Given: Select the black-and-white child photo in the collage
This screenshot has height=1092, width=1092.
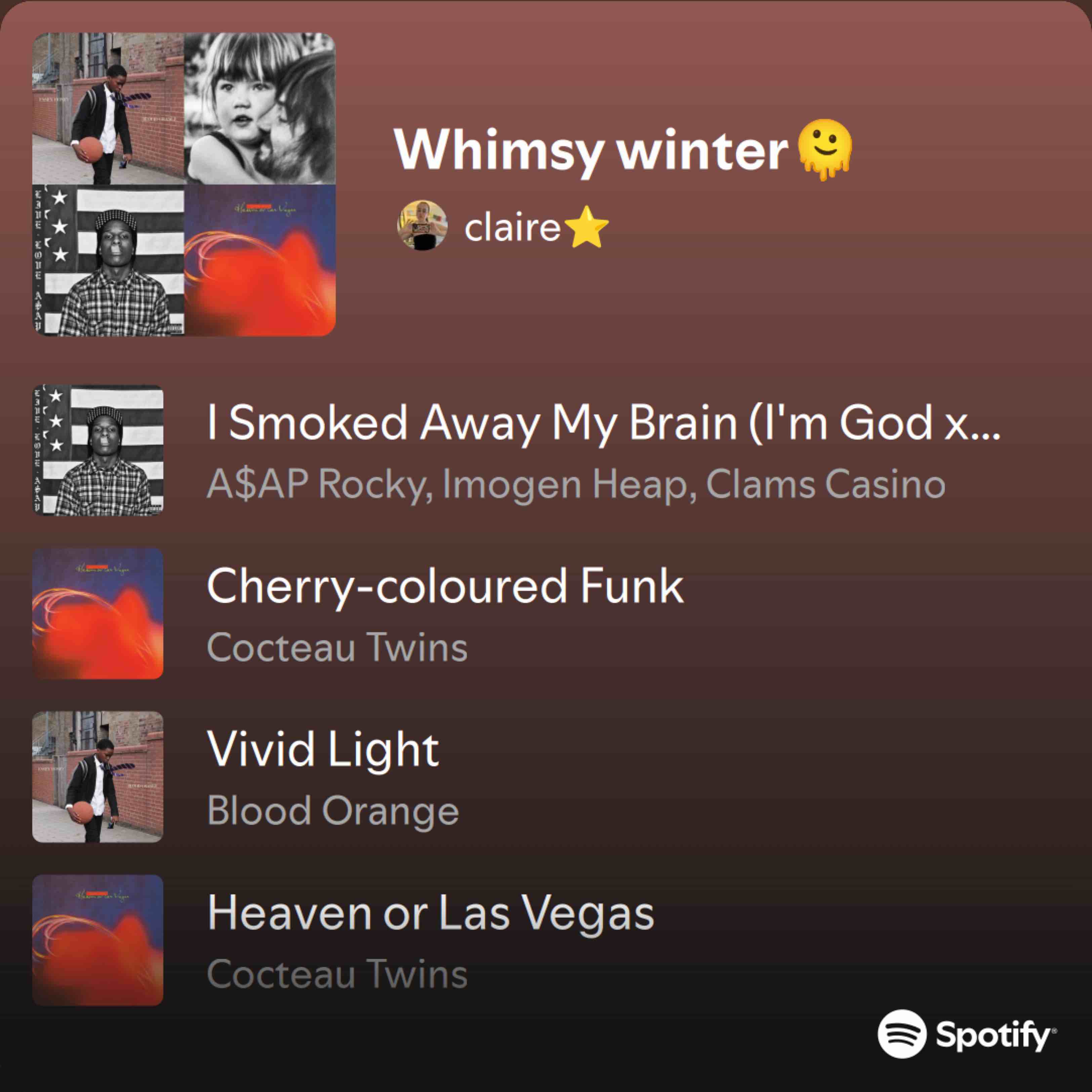Looking at the screenshot, I should [x=260, y=109].
